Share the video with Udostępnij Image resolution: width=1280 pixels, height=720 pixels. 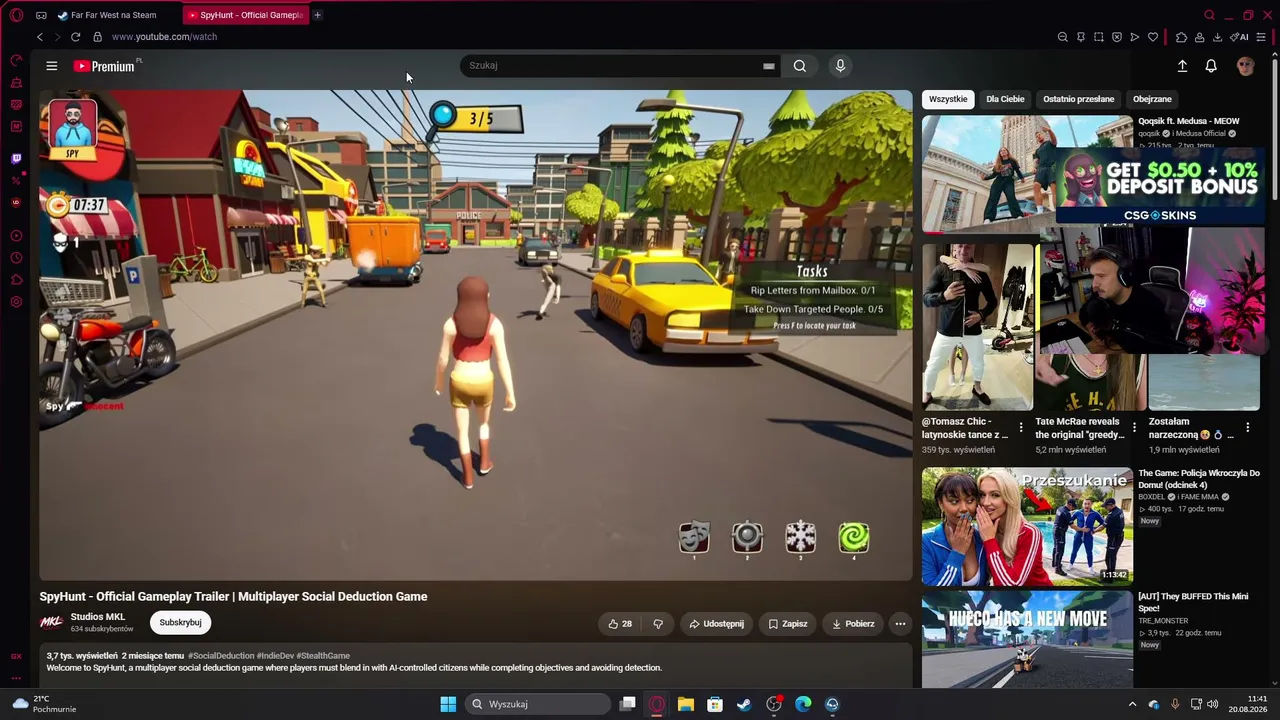pos(717,624)
